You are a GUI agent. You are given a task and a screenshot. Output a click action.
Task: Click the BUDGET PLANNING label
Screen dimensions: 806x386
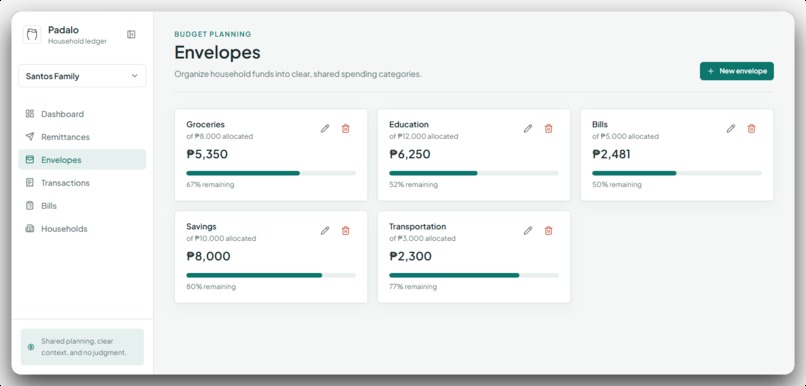point(213,34)
